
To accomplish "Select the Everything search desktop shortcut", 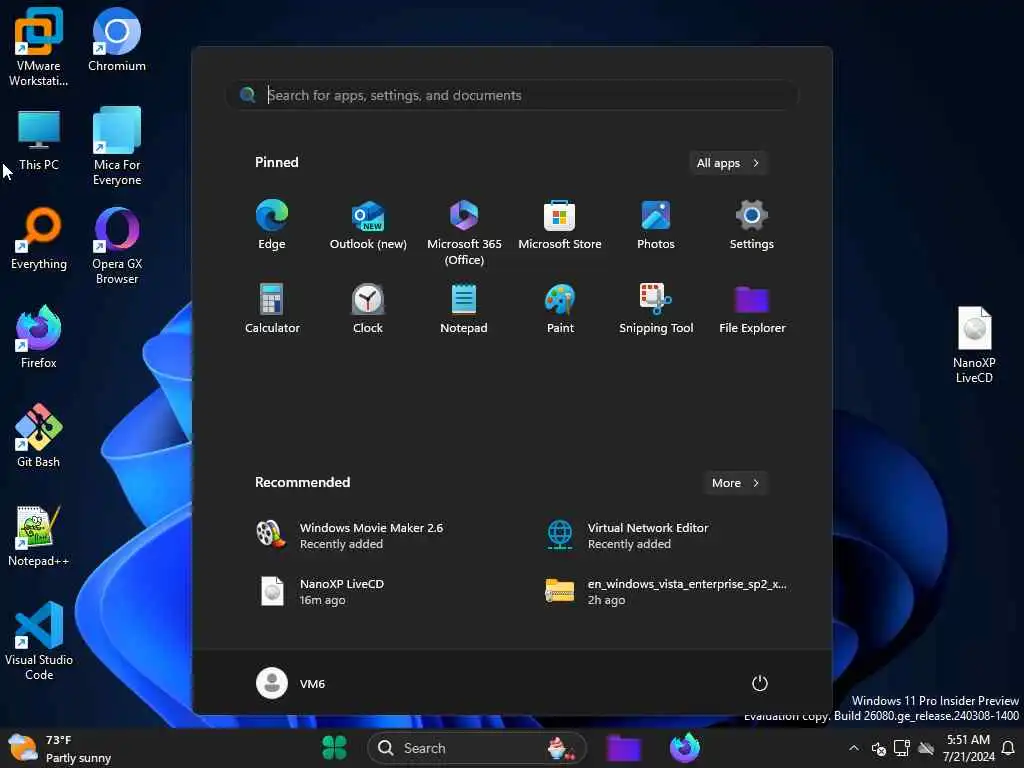I will [x=39, y=238].
